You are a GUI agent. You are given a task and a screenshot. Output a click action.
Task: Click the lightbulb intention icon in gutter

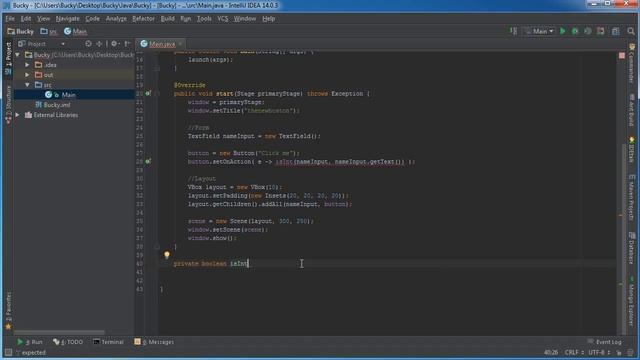coord(167,255)
